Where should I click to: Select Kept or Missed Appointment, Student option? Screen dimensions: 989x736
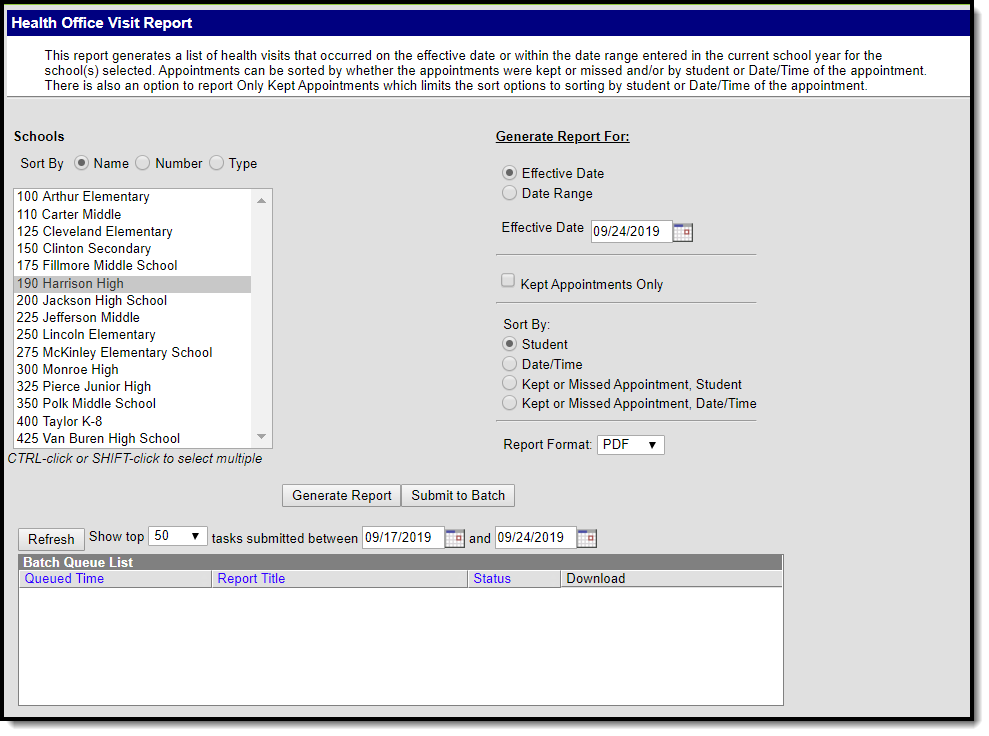509,383
